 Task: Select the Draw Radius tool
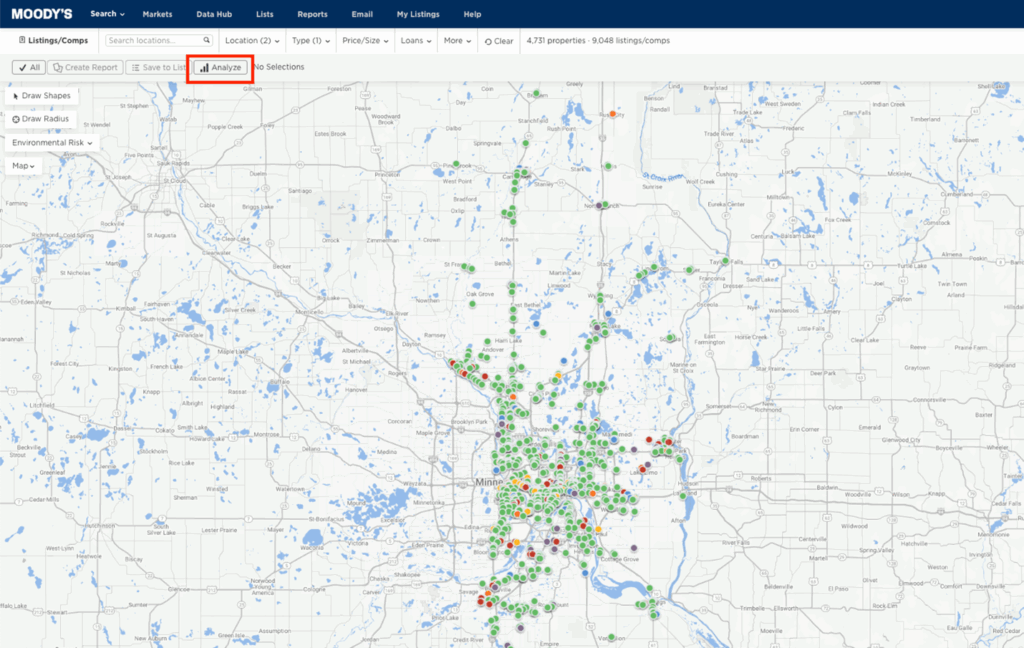41,119
